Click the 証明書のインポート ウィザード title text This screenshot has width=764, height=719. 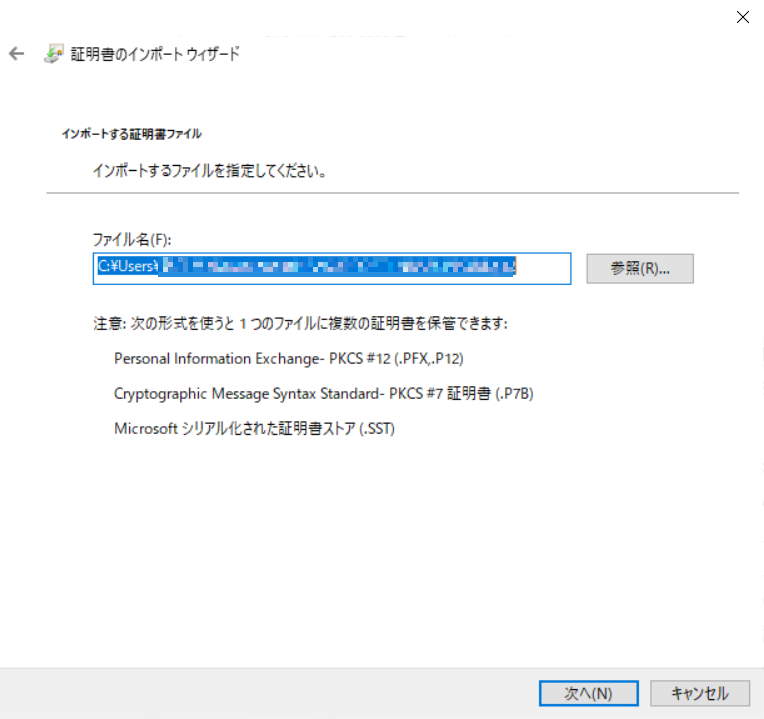155,54
